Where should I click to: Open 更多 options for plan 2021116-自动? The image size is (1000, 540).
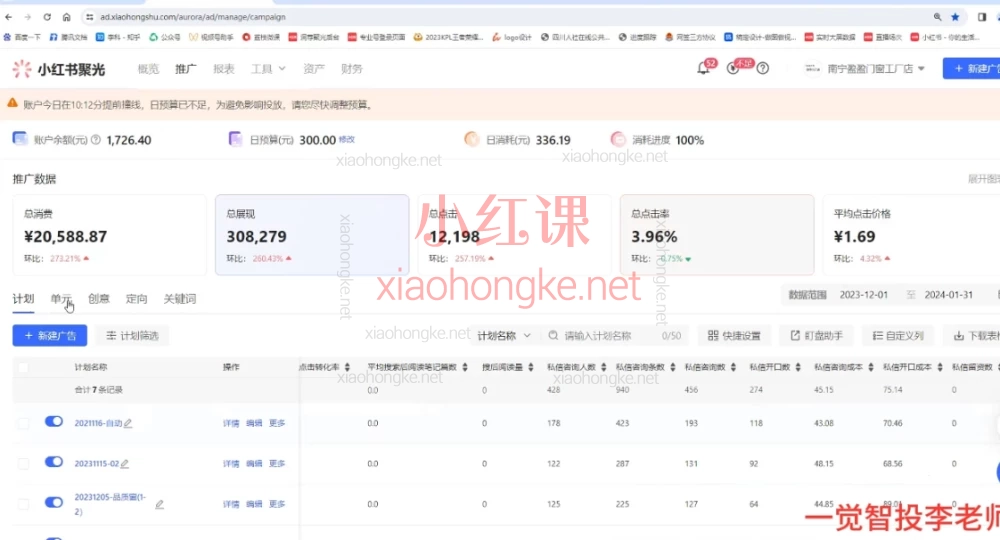tap(277, 423)
